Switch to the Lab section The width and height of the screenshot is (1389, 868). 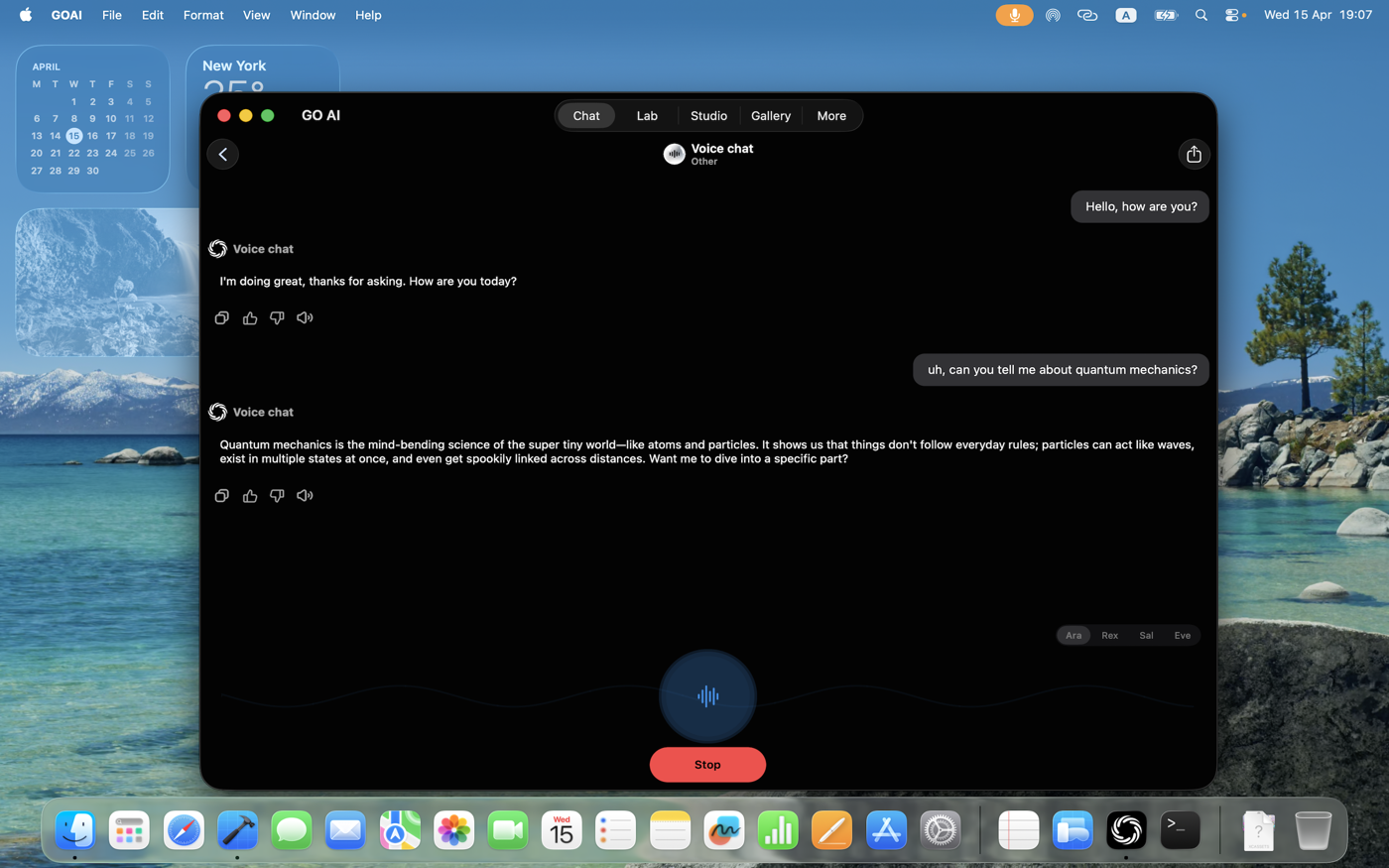pyautogui.click(x=647, y=115)
